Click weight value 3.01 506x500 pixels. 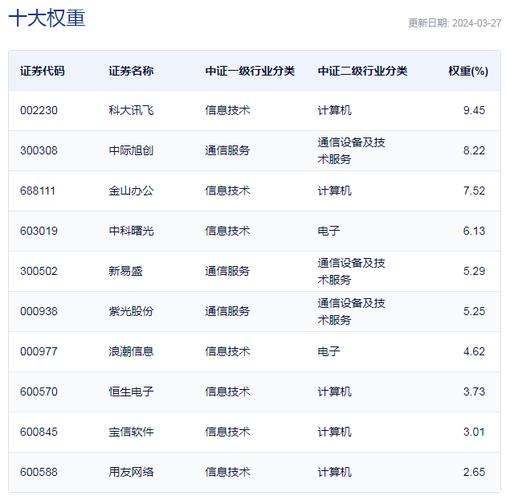coord(474,432)
